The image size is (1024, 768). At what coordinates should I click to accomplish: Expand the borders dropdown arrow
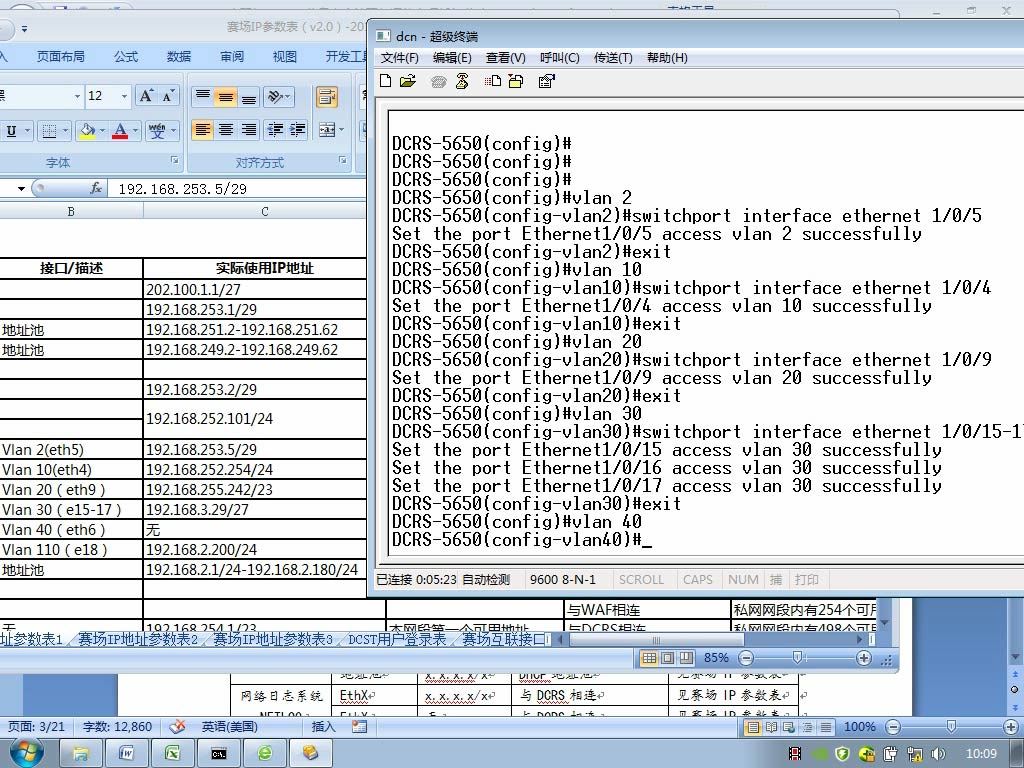pos(65,131)
